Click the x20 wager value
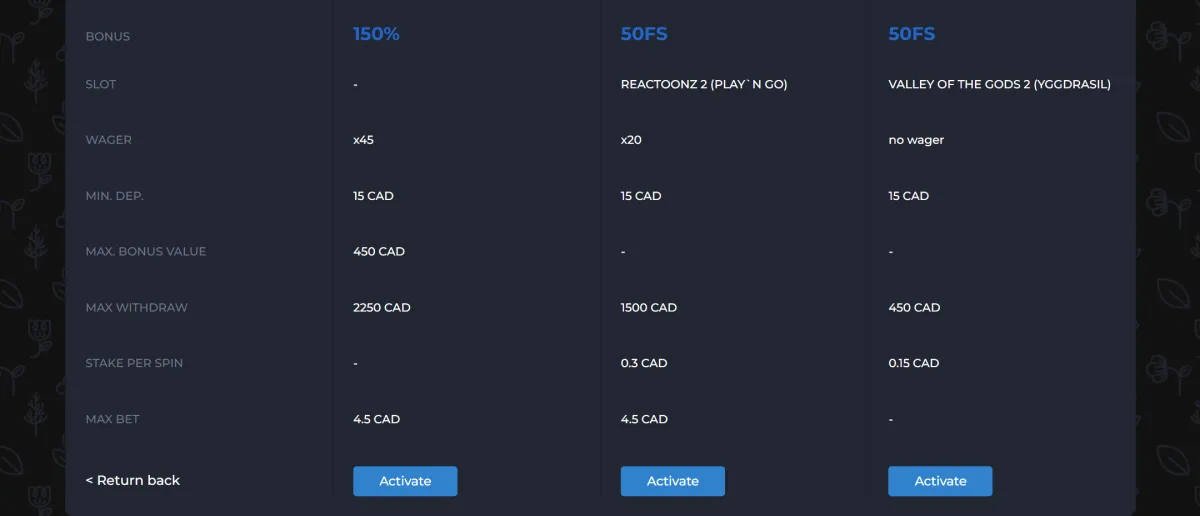Screen dimensions: 1200x516 pos(631,140)
